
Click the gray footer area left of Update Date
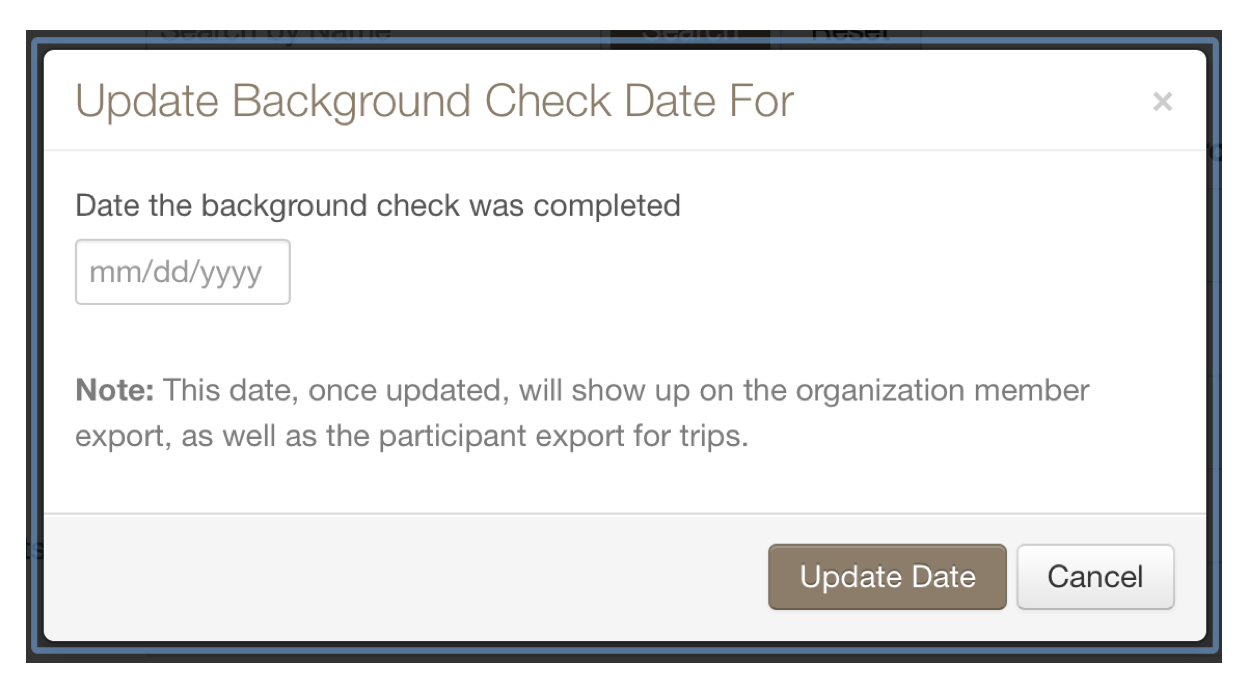400,577
